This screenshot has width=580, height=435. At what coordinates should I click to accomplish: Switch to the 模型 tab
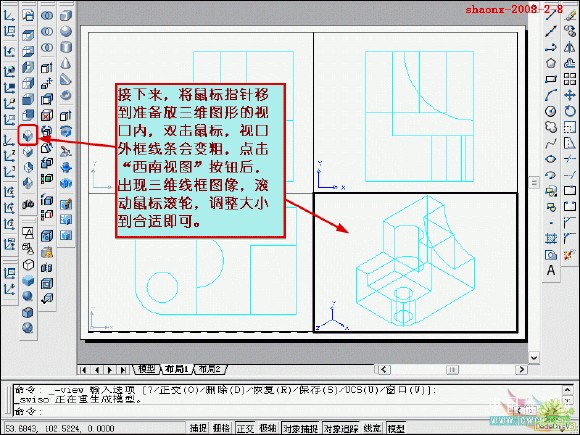pos(146,369)
